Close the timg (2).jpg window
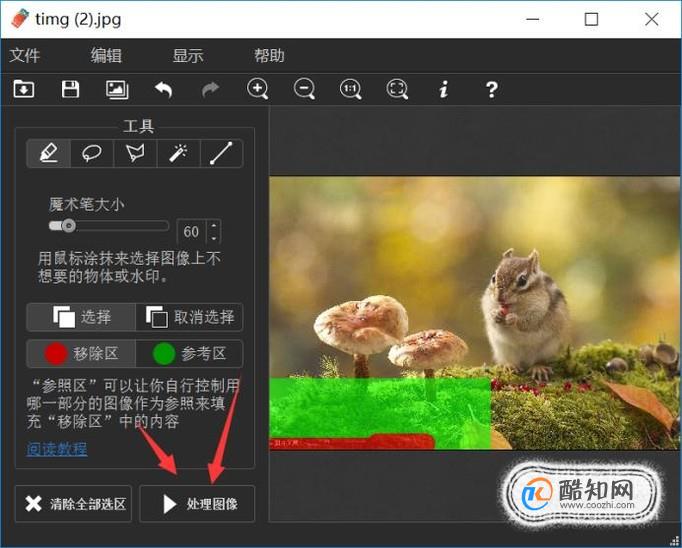 tap(652, 19)
